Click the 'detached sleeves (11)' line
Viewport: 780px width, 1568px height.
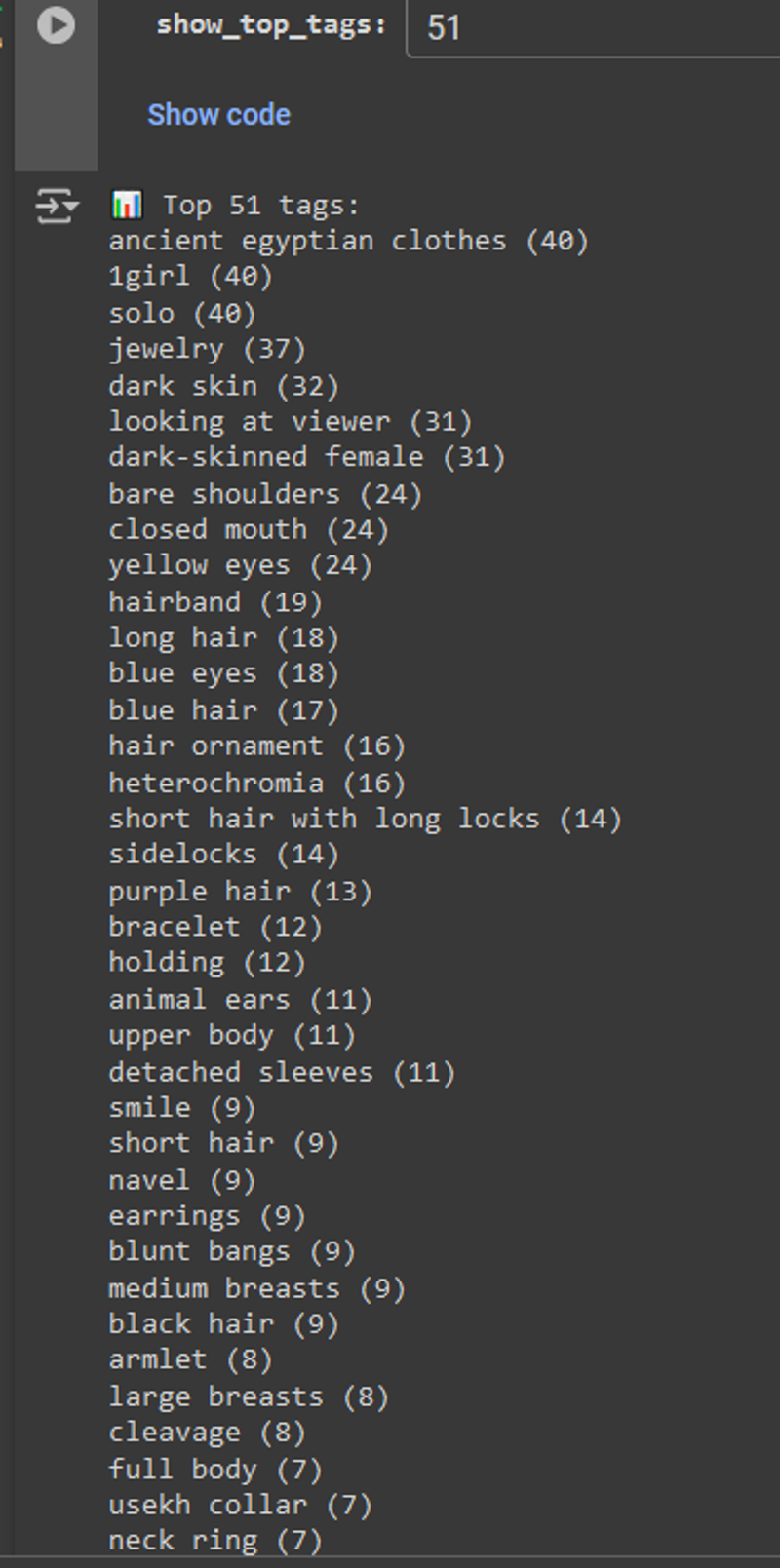tap(282, 1073)
